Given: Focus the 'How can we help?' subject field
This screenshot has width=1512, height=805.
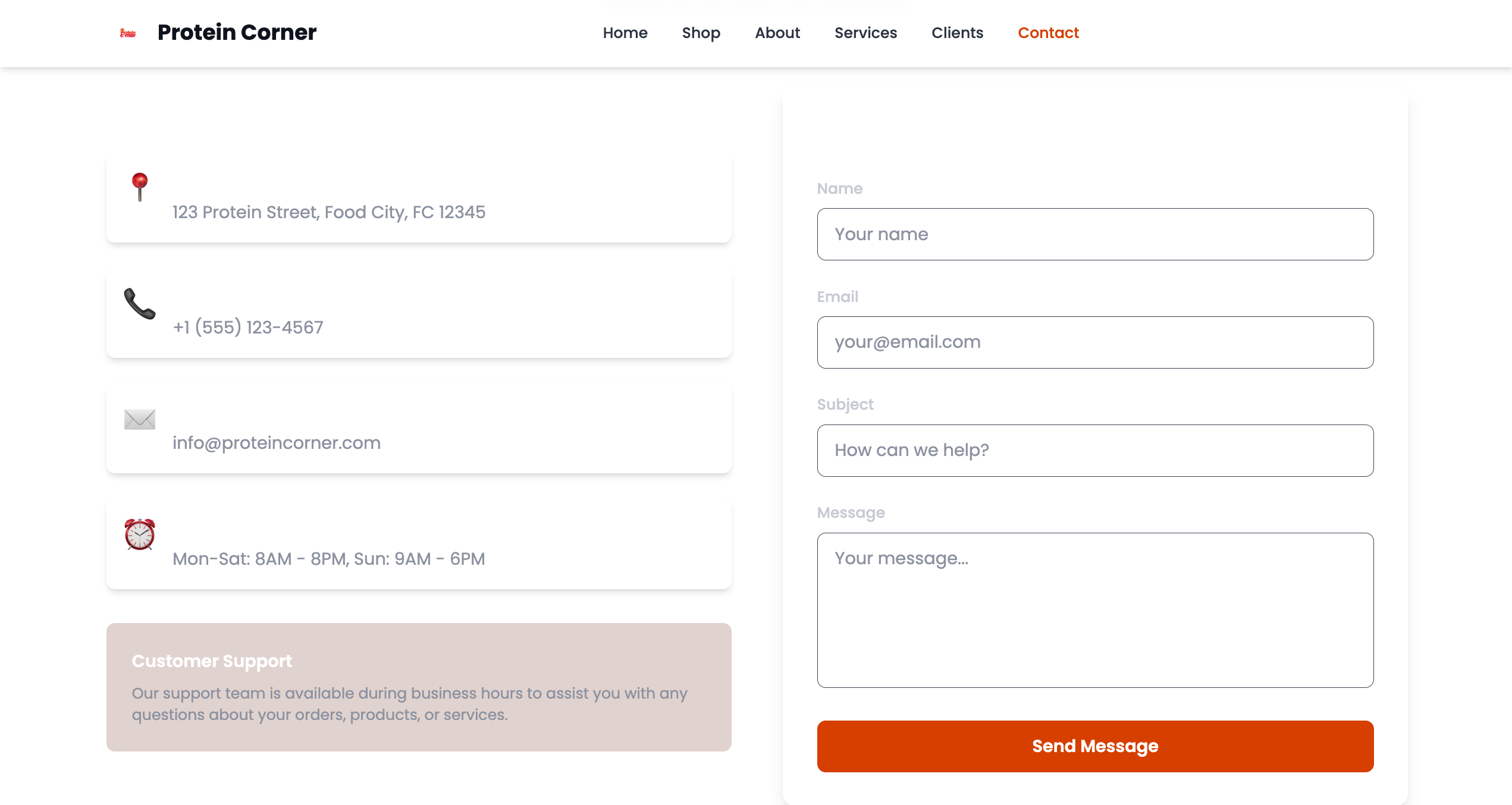Looking at the screenshot, I should click(1095, 451).
